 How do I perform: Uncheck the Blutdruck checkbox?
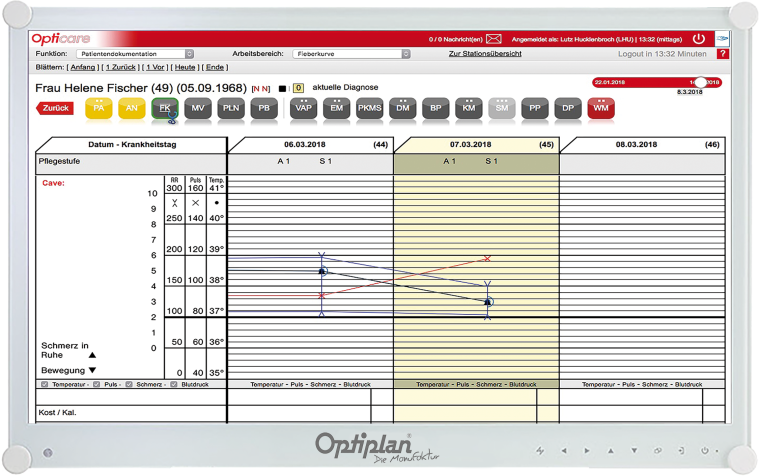click(171, 384)
